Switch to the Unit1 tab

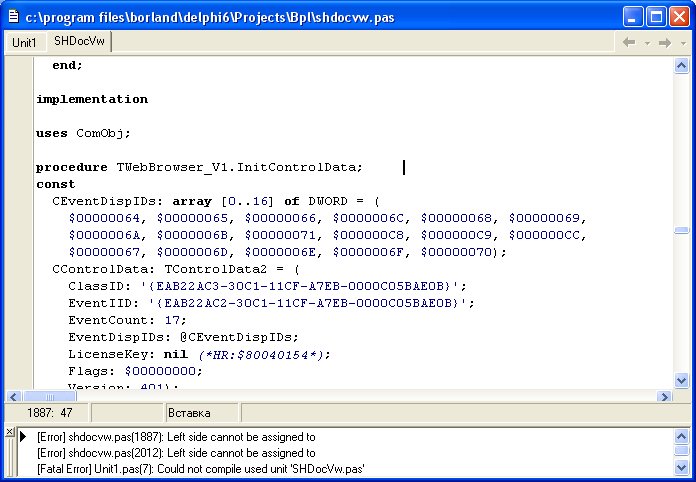click(x=23, y=43)
